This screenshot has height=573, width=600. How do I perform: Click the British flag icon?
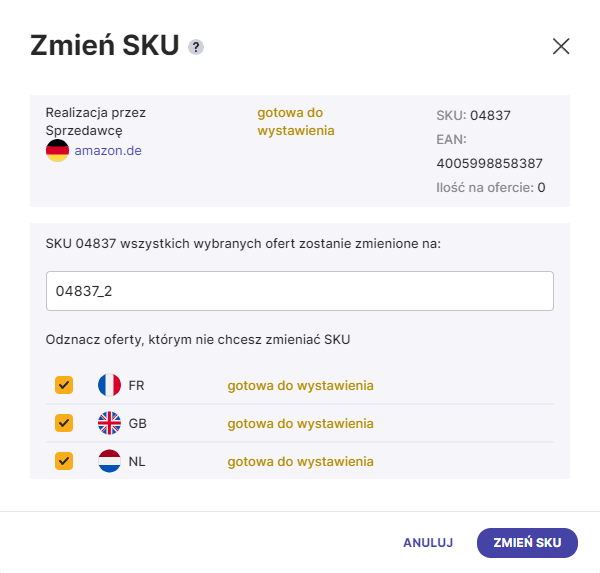tap(109, 423)
